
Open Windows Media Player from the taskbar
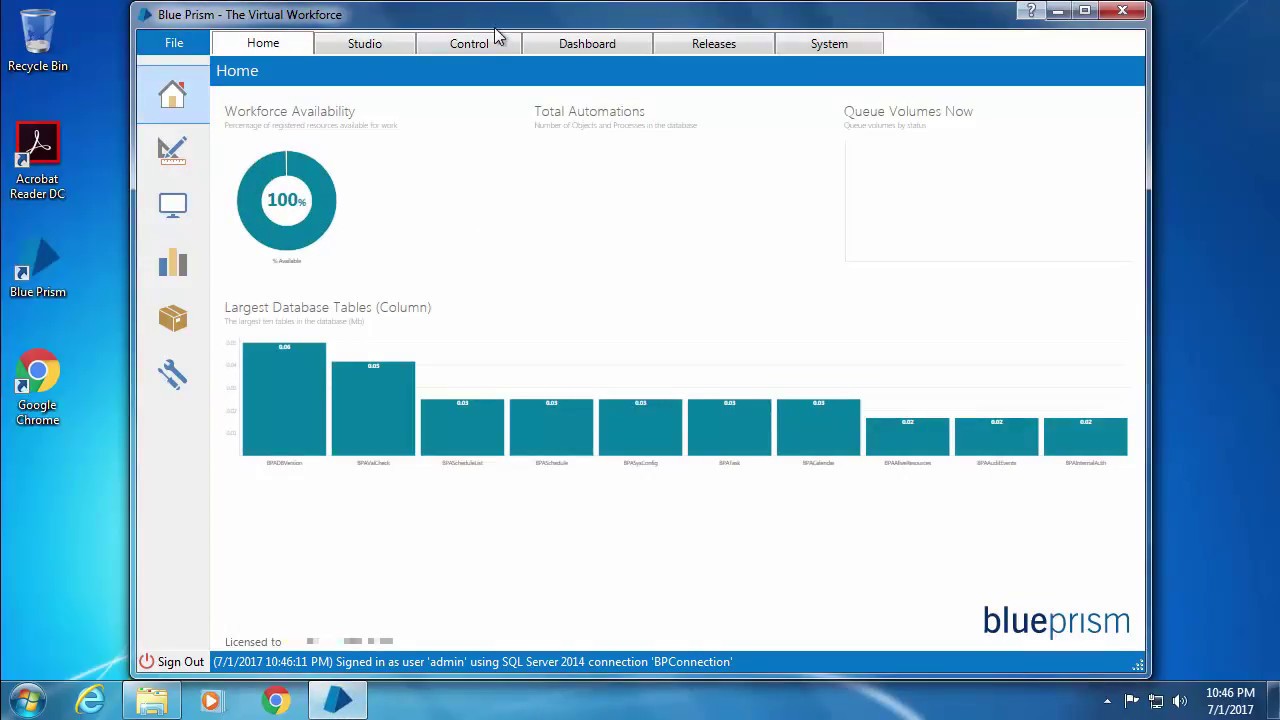point(212,700)
